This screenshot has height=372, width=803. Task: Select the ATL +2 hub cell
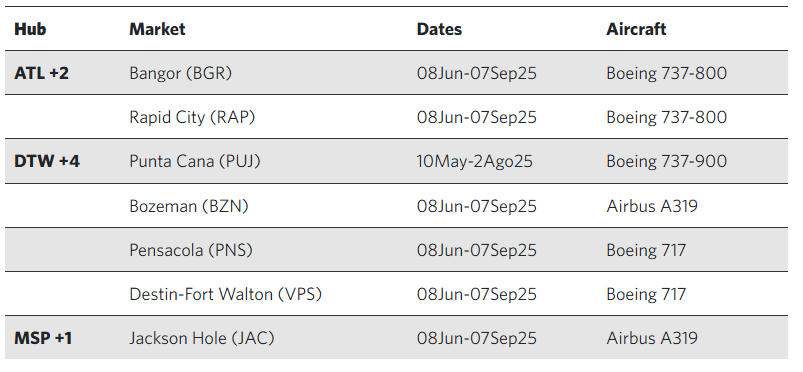pos(41,73)
